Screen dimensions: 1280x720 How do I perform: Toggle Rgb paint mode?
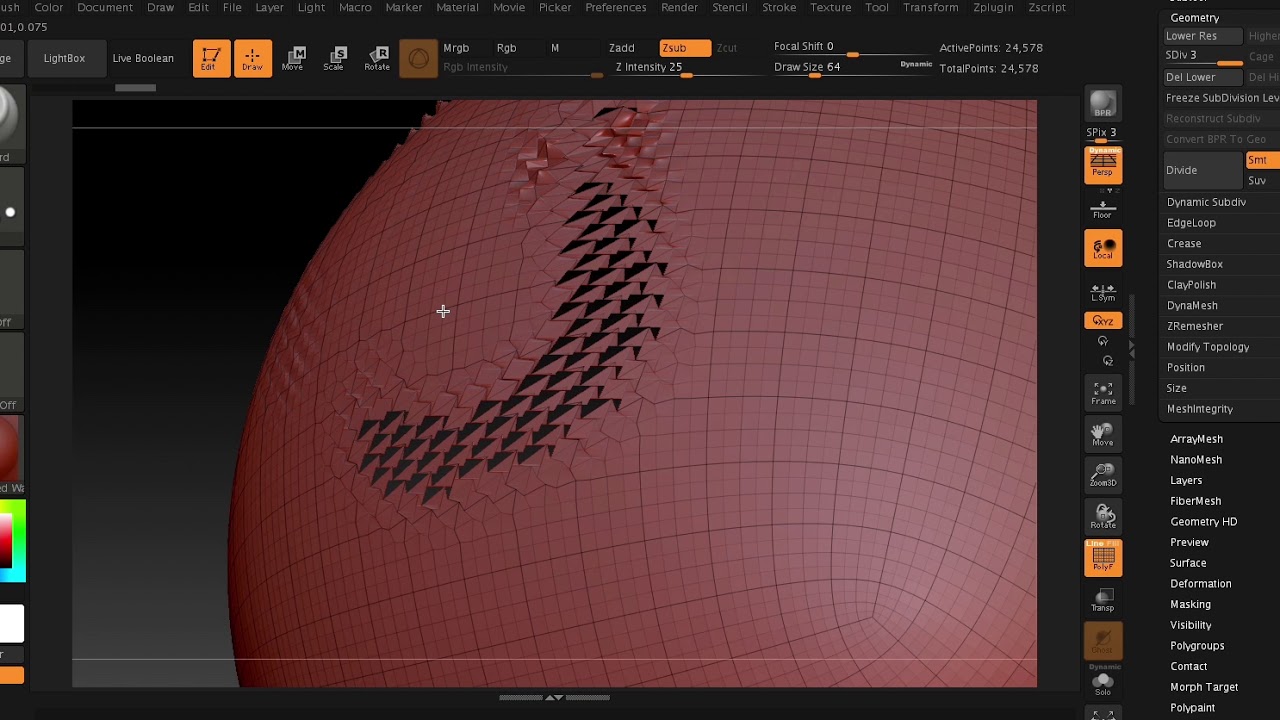(507, 48)
